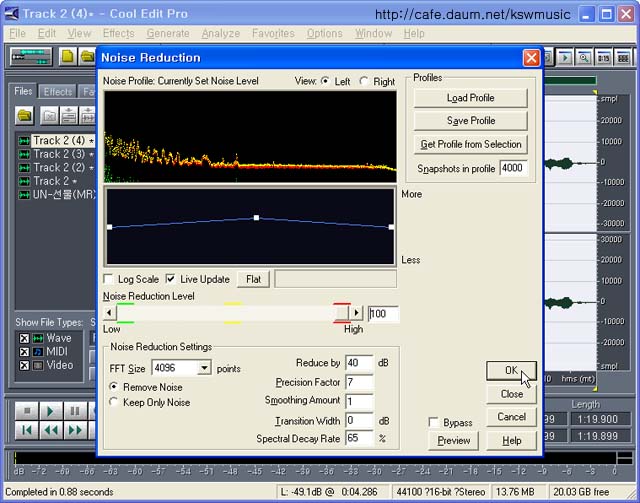Click the time display format toolbar icon
The width and height of the screenshot is (640, 503).
603,58
